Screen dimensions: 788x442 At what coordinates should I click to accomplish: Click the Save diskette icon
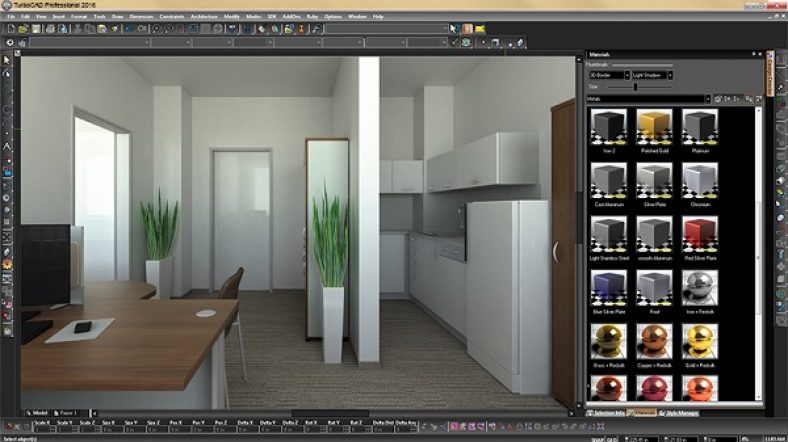(x=36, y=29)
